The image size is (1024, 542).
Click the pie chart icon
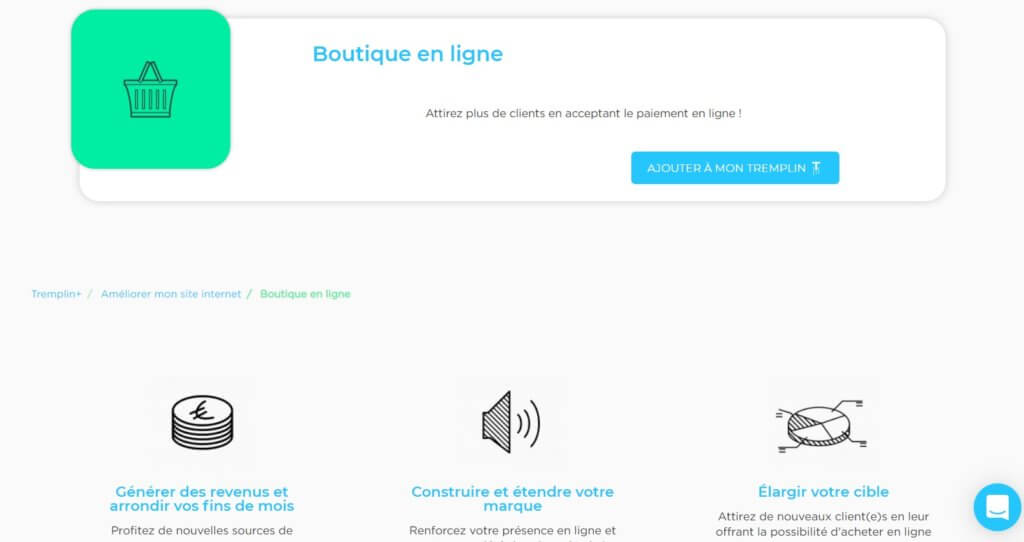820,425
